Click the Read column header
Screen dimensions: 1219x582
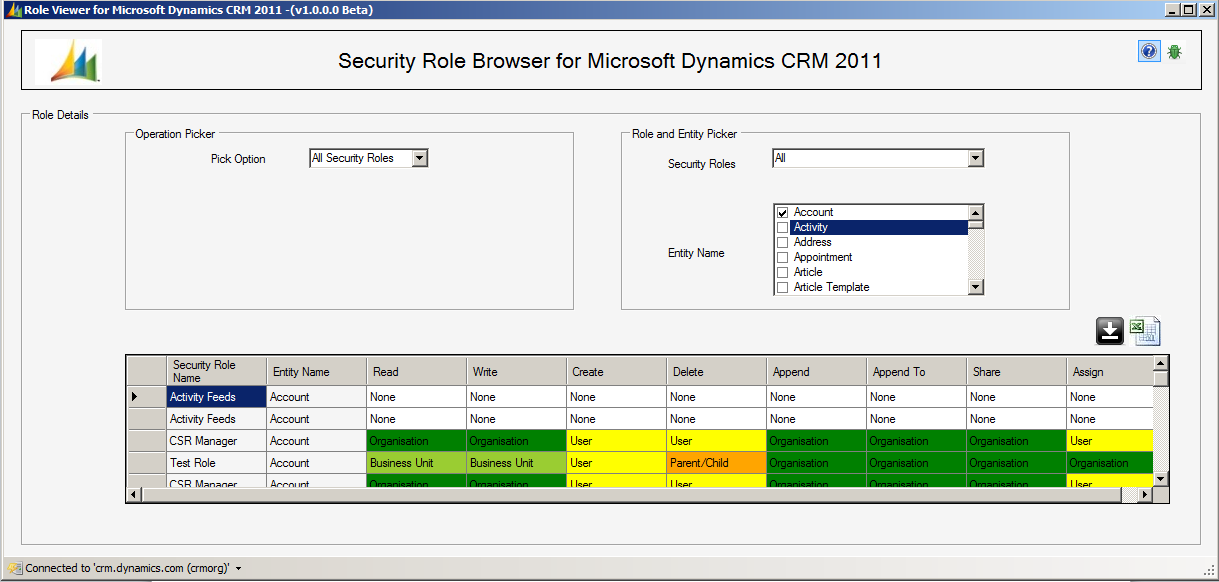[x=416, y=371]
